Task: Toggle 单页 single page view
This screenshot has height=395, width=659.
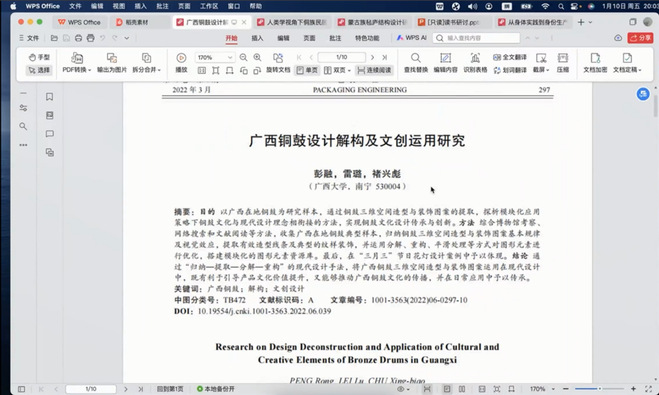Action: 307,70
